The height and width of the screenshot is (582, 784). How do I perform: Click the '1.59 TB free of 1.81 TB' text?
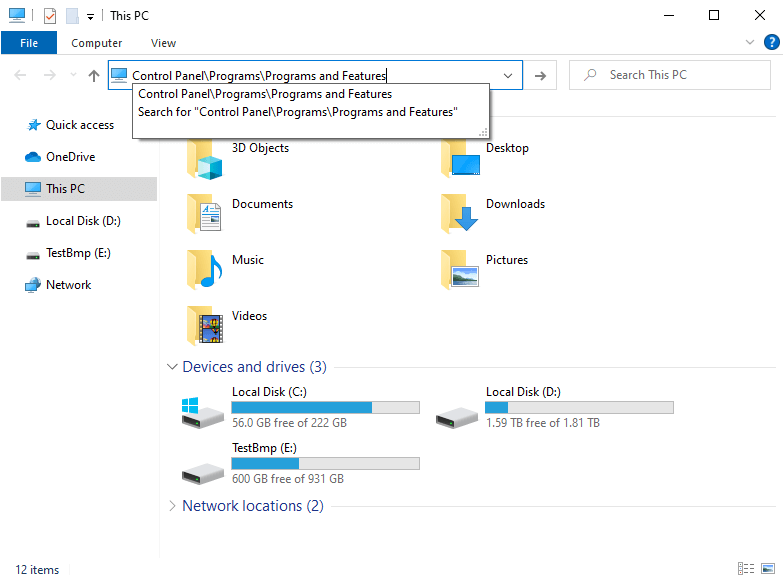coord(542,423)
